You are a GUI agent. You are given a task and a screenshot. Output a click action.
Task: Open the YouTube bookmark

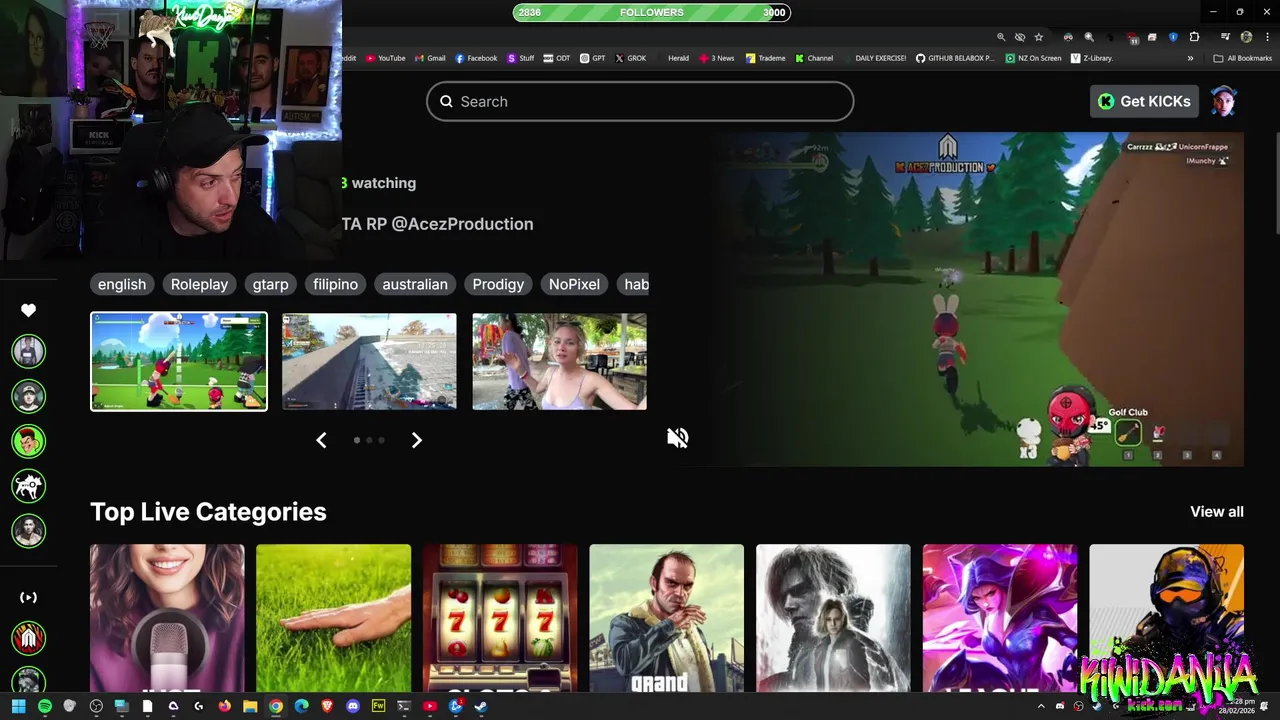(385, 58)
